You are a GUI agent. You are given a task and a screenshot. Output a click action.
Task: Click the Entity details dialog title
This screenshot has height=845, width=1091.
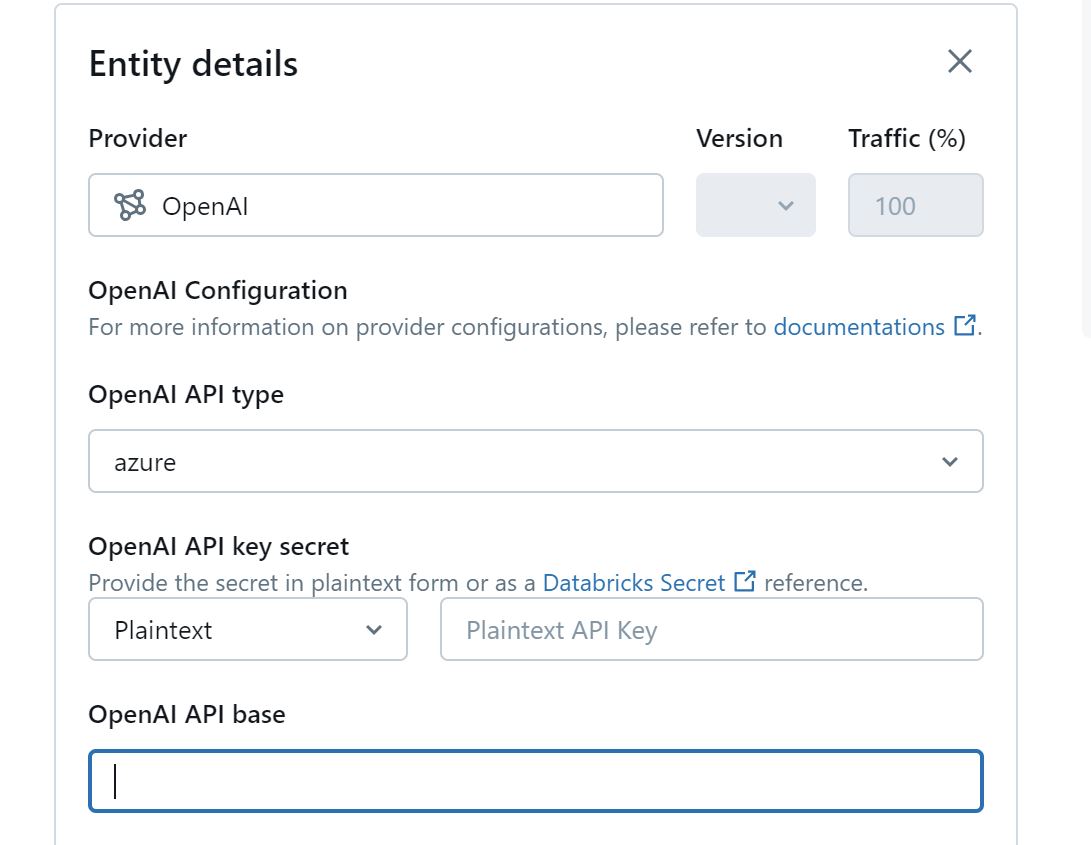pyautogui.click(x=193, y=63)
